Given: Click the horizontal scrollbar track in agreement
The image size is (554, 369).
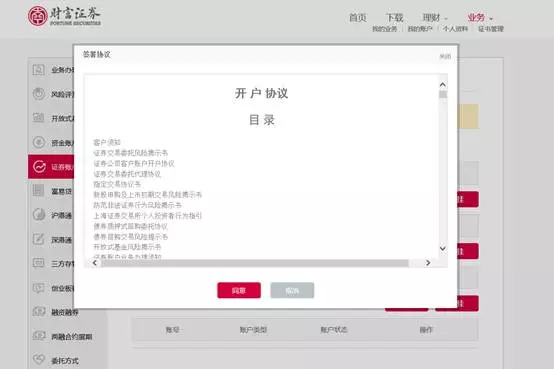Looking at the screenshot, I should (254, 263).
